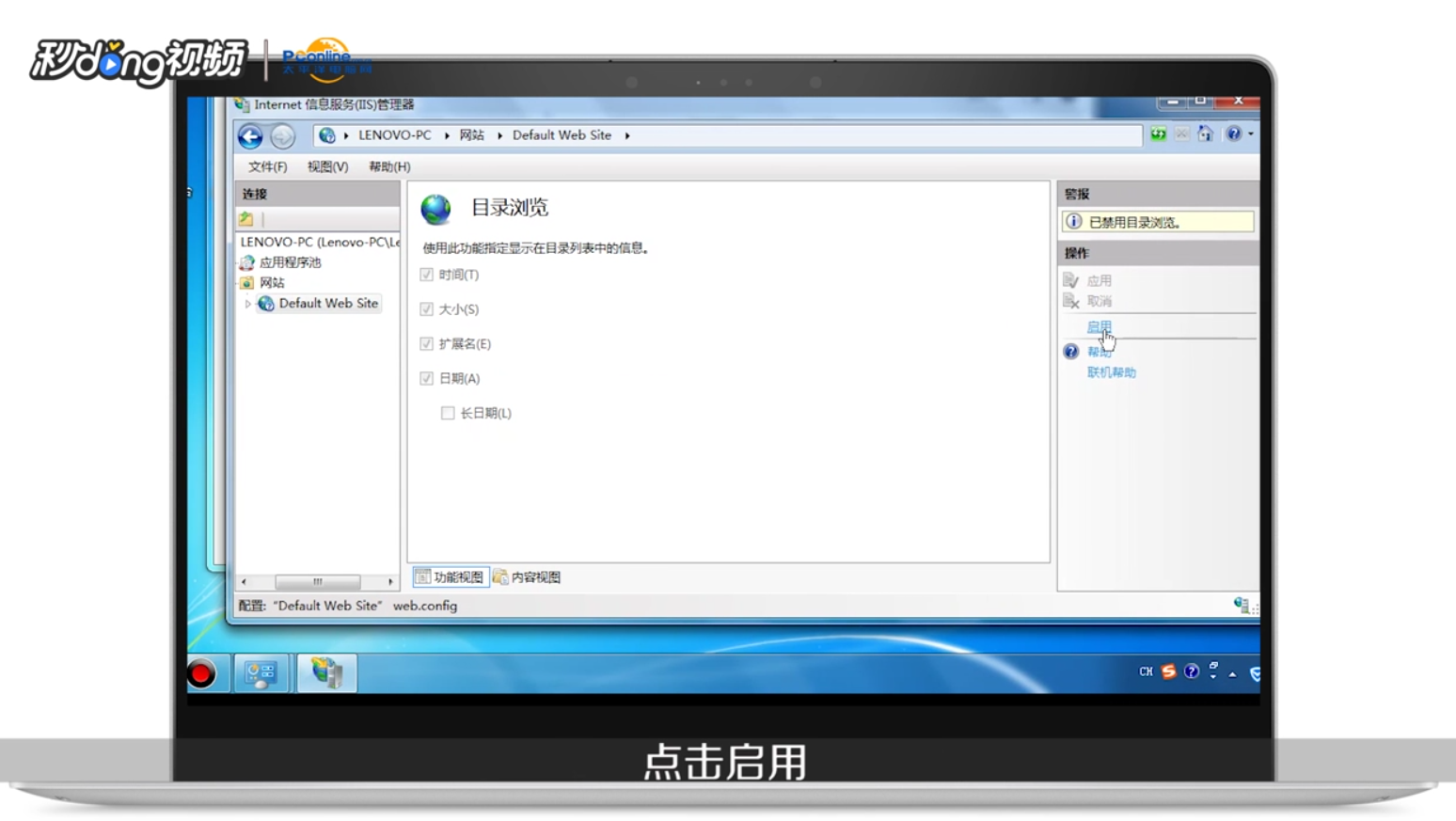1456x821 pixels.
Task: Open the 联机帮助 link
Action: (1111, 372)
